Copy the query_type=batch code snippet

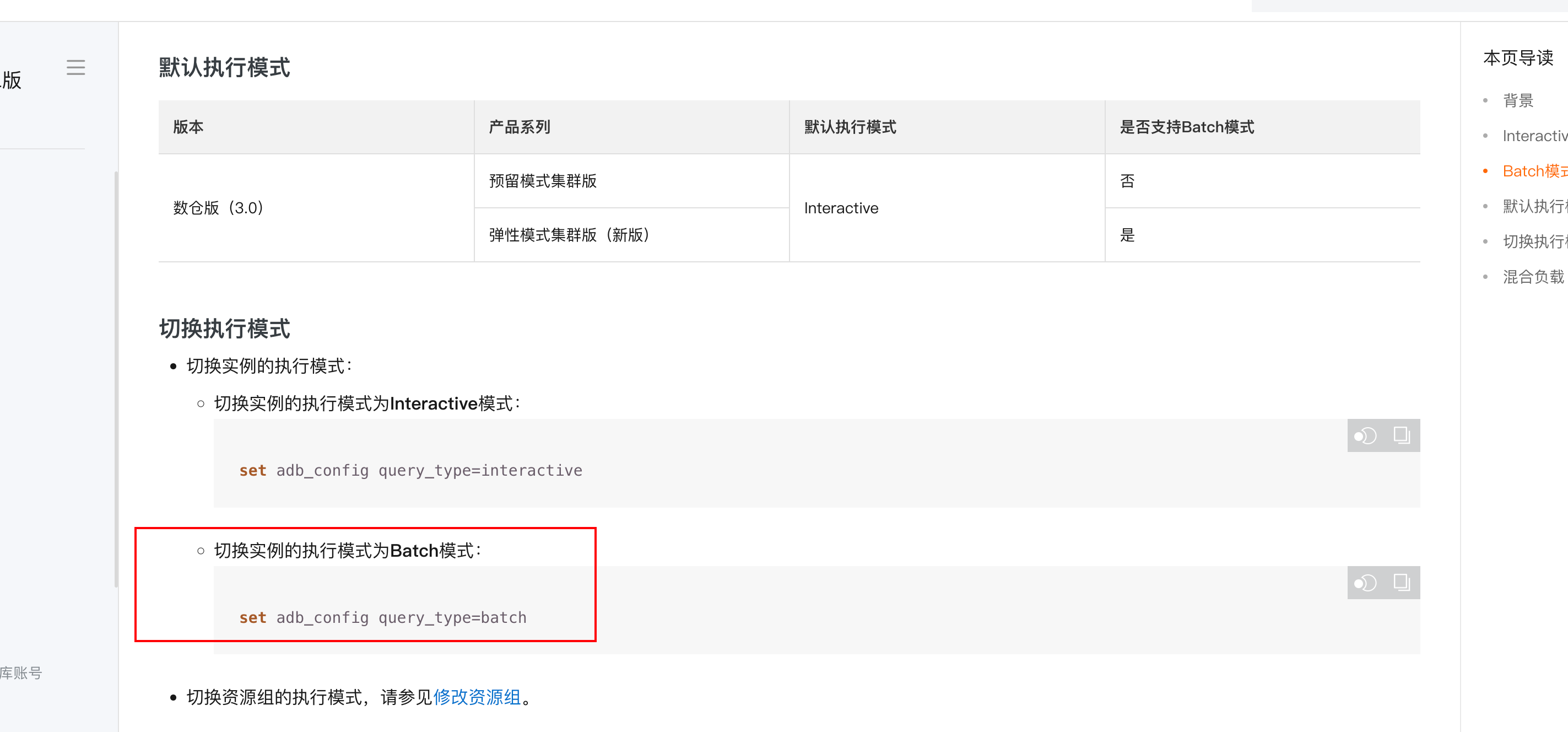[1401, 583]
